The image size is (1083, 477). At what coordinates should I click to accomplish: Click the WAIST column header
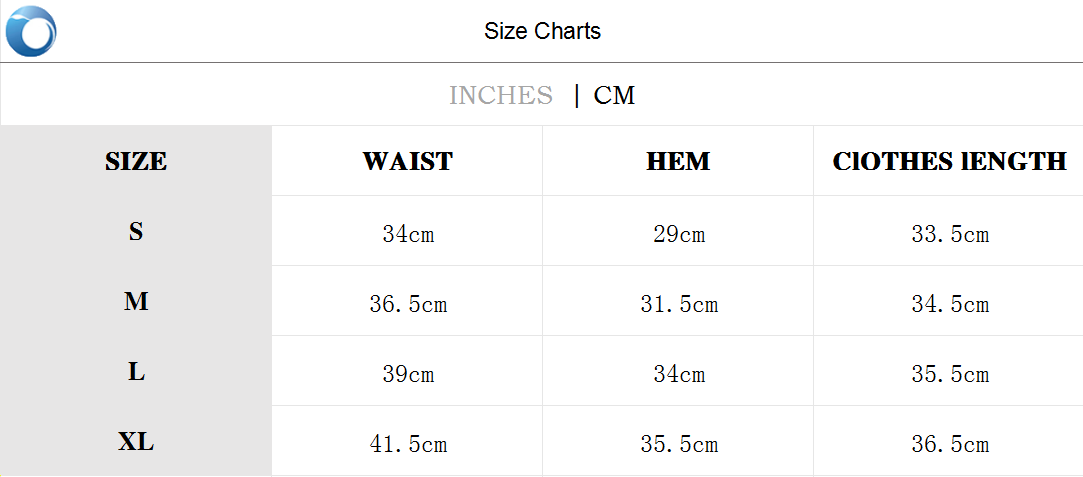point(407,161)
